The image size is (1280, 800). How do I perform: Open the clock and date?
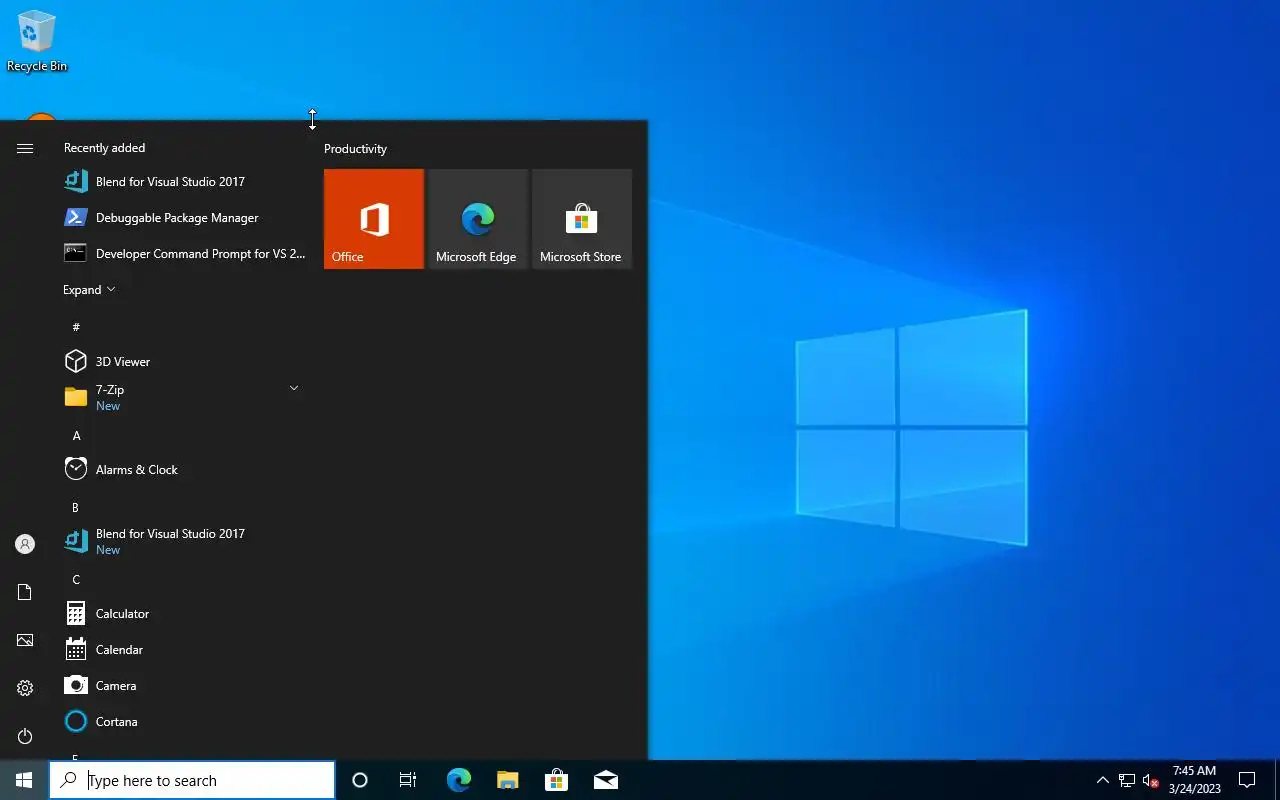click(x=1194, y=780)
